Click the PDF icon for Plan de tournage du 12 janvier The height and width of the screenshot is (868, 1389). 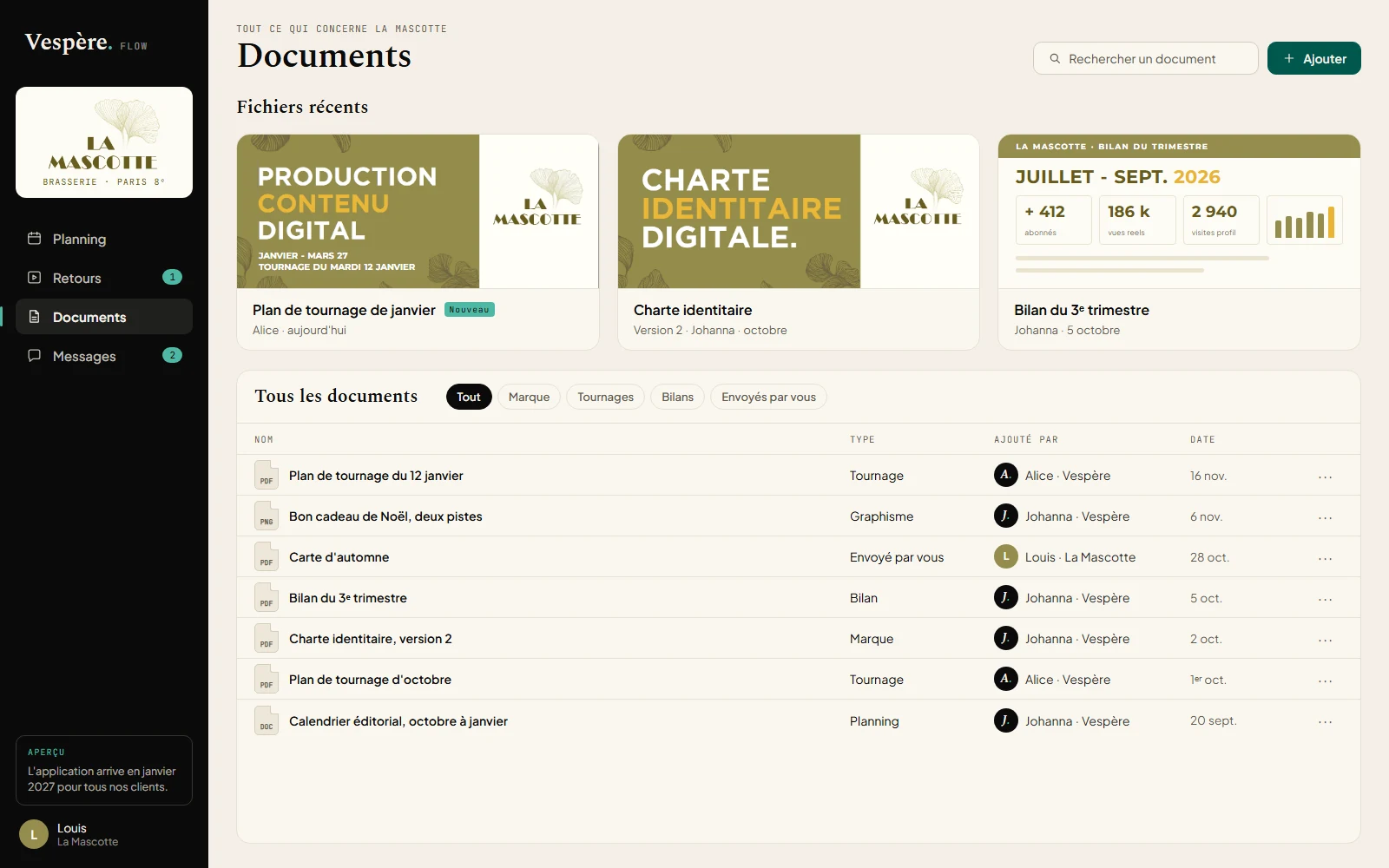[267, 475]
